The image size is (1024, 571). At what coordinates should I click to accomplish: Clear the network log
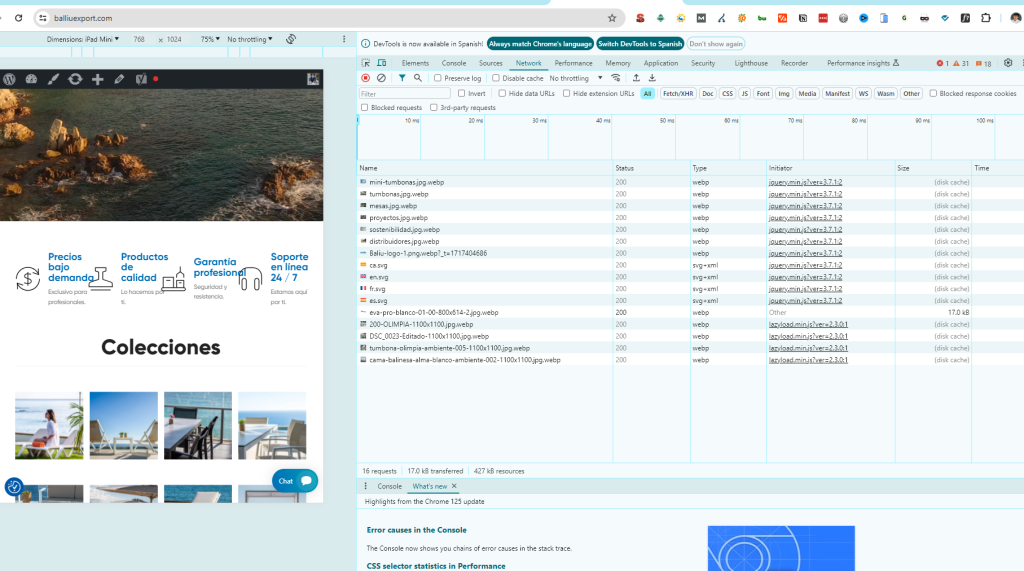(x=381, y=78)
